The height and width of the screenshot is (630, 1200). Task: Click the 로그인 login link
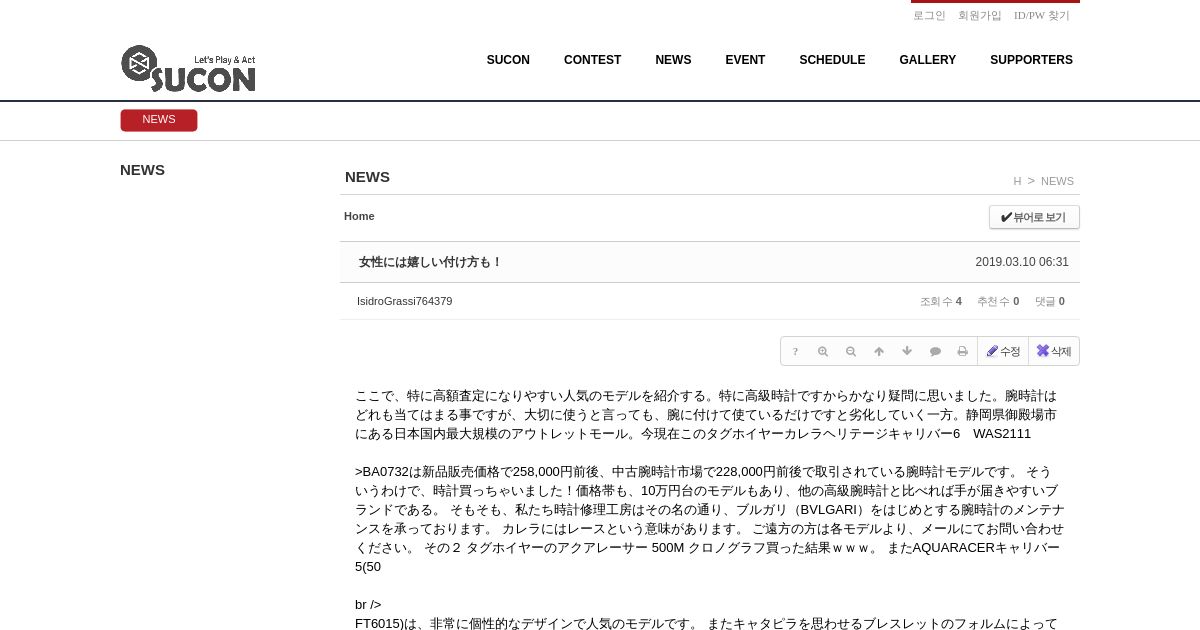(x=929, y=15)
